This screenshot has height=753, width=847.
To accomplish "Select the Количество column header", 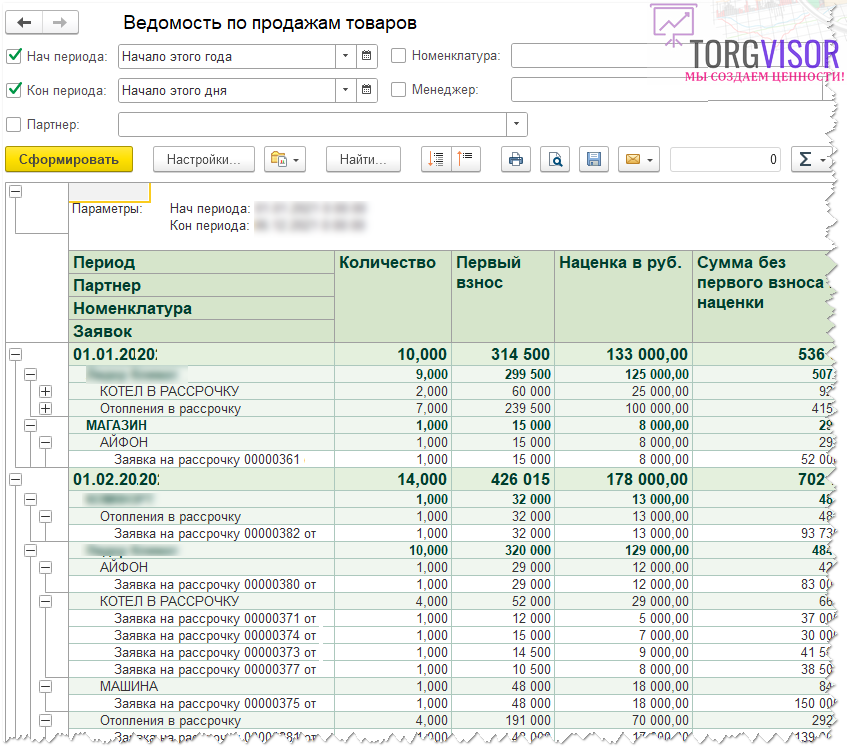I will coord(393,296).
